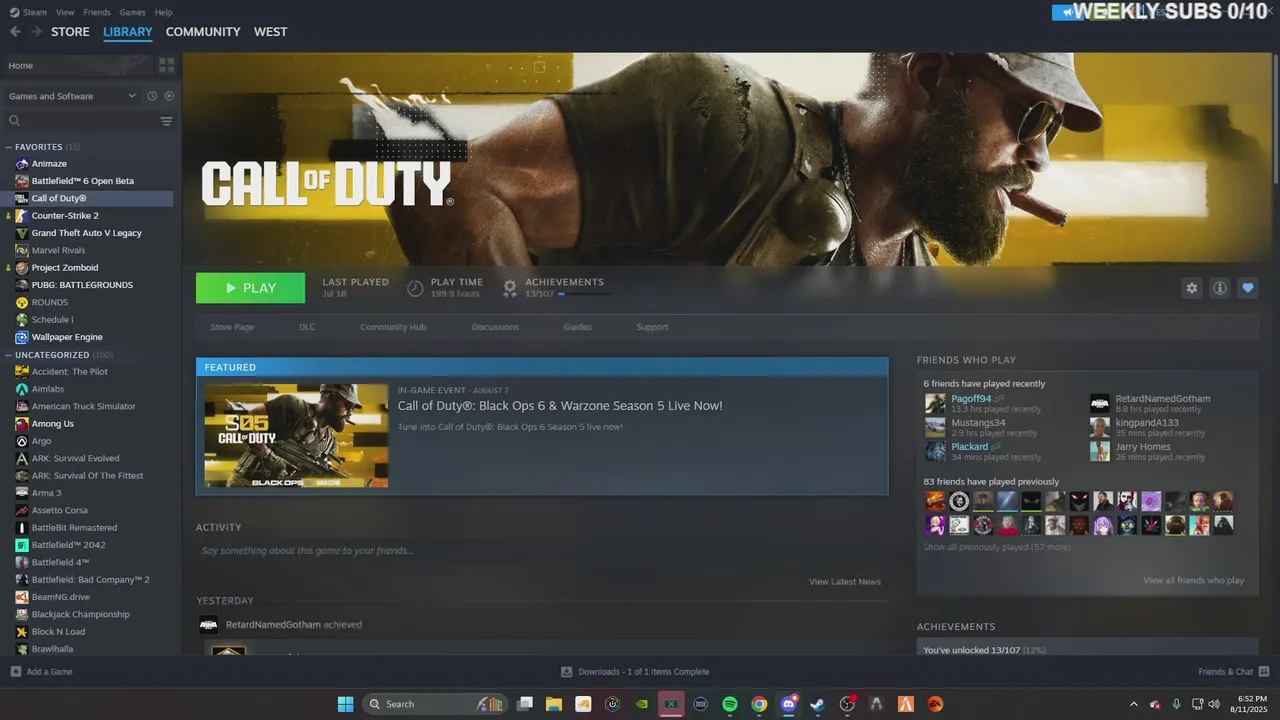Collapse the UNCATEGORIZED category
Screen dimensions: 1280x720
(9, 355)
